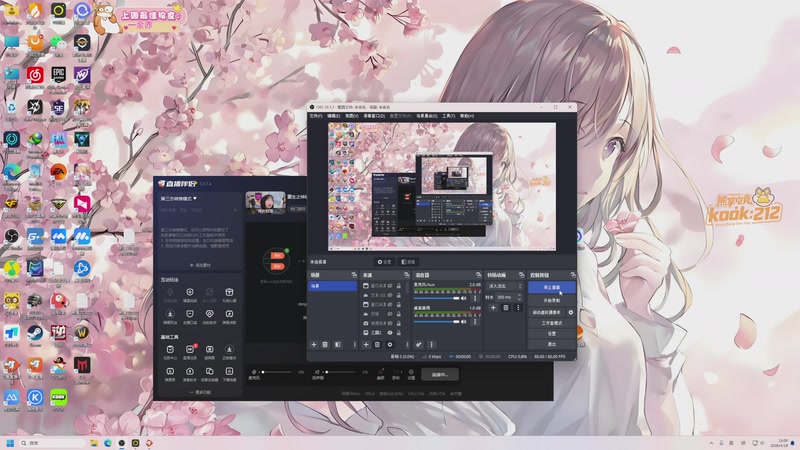Show hidden system tray icons chevron
The width and height of the screenshot is (800, 450).
(711, 443)
